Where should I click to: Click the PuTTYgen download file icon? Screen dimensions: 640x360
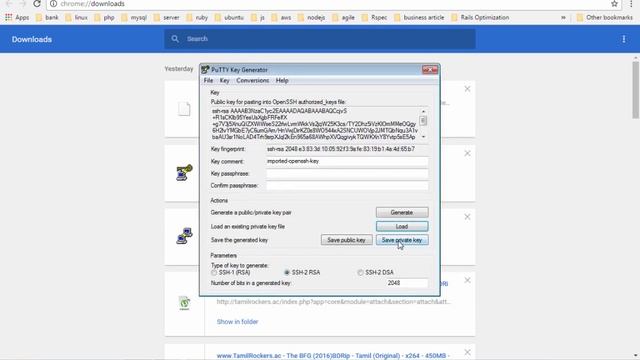tap(184, 173)
